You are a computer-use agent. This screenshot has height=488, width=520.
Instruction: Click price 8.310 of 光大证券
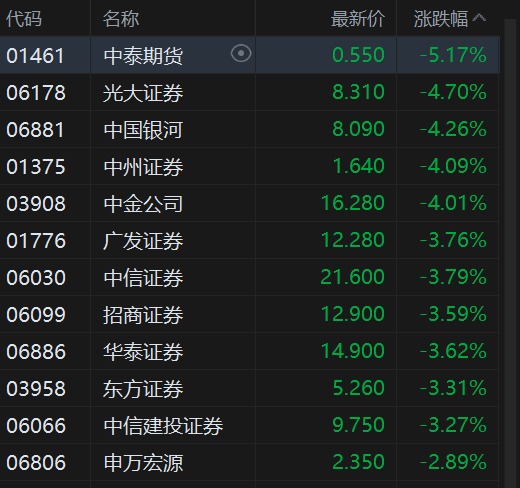click(x=359, y=92)
